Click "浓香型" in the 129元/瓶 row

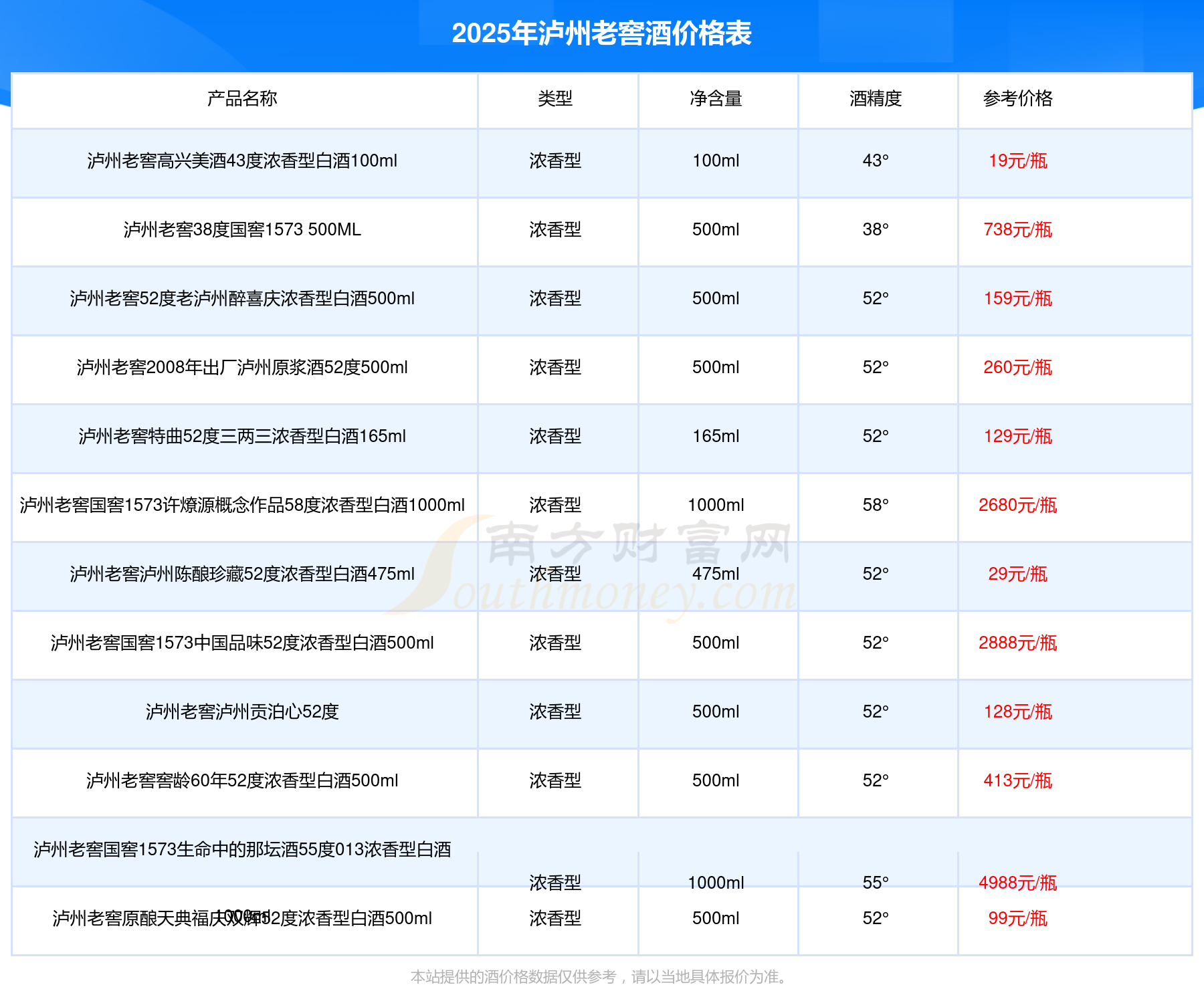point(555,436)
